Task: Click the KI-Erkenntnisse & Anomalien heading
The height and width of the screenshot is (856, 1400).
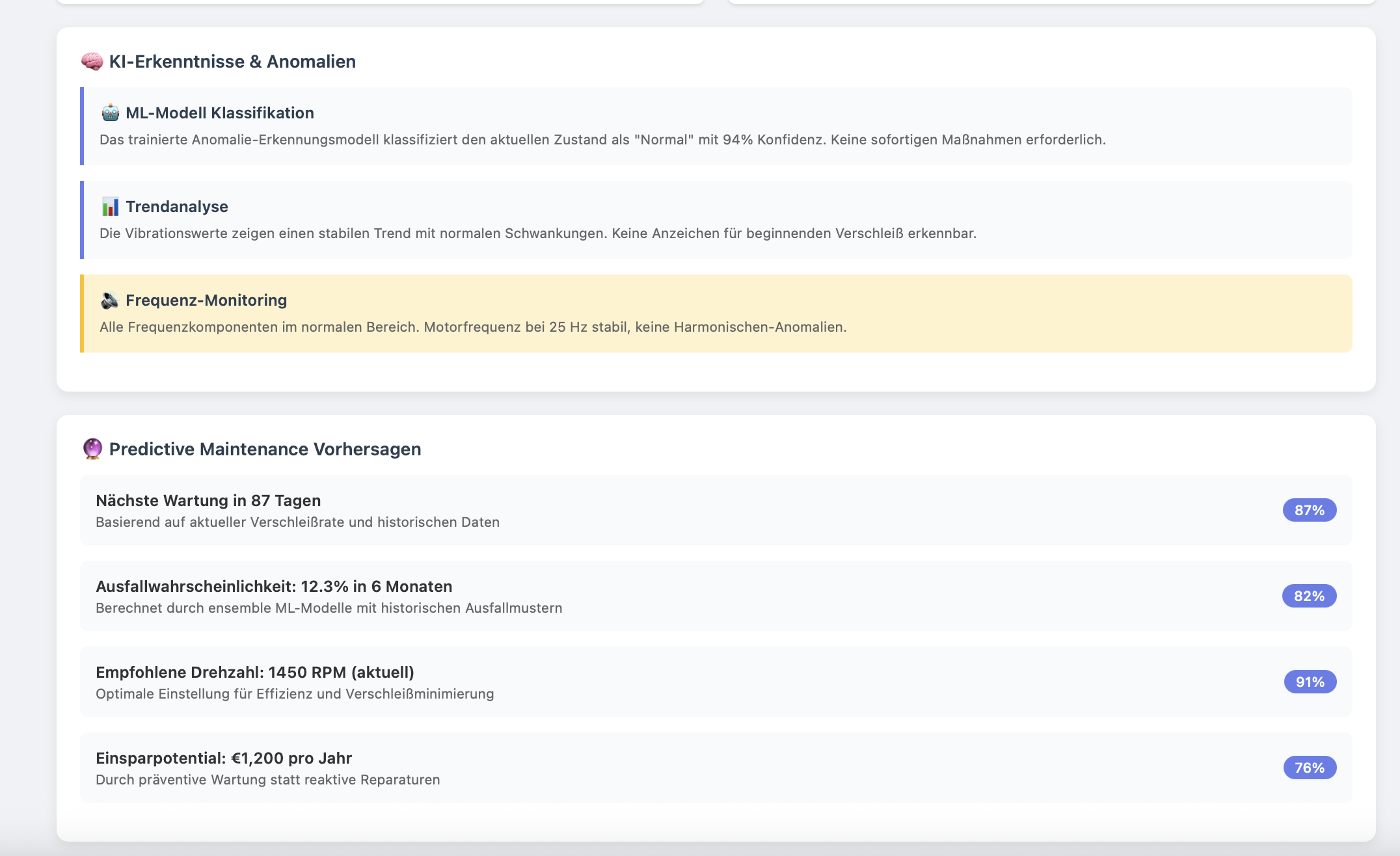Action: (x=232, y=62)
